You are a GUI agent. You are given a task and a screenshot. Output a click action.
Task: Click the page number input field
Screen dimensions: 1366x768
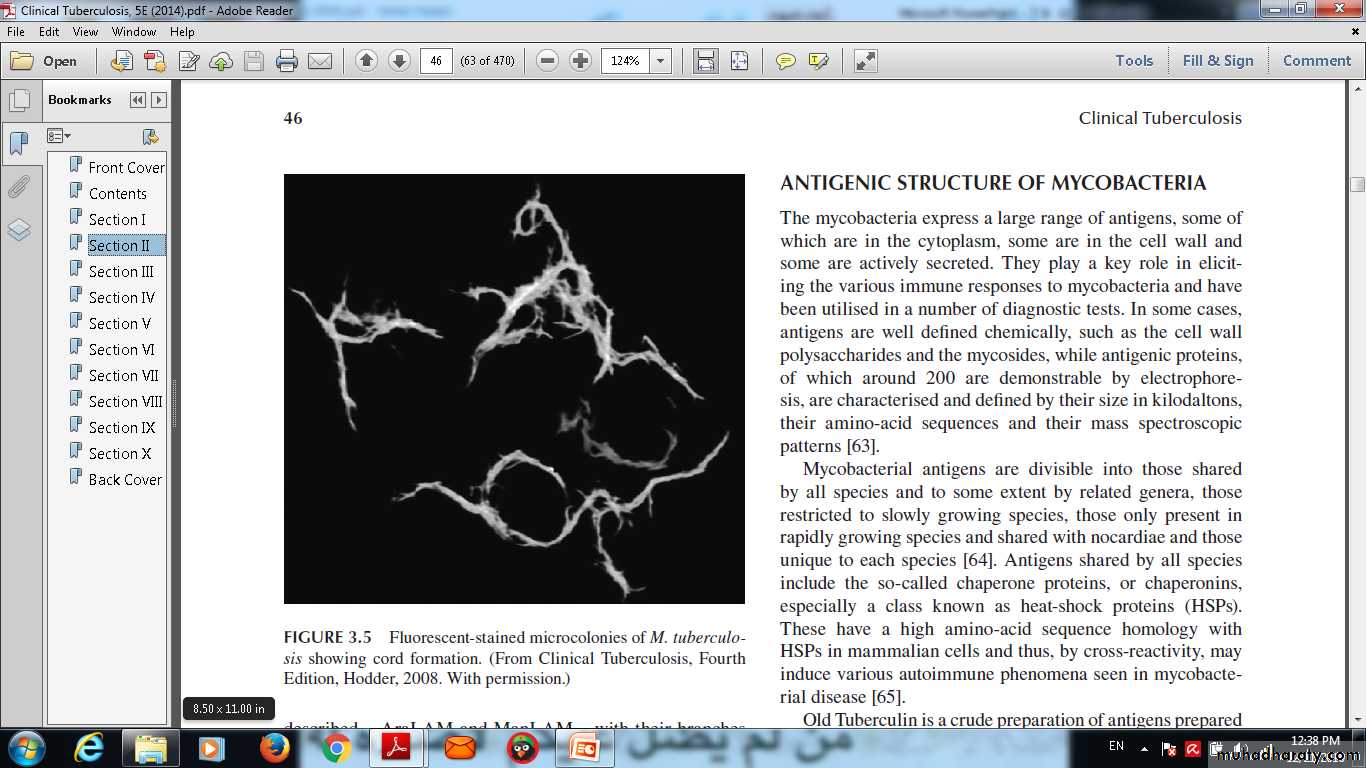436,61
